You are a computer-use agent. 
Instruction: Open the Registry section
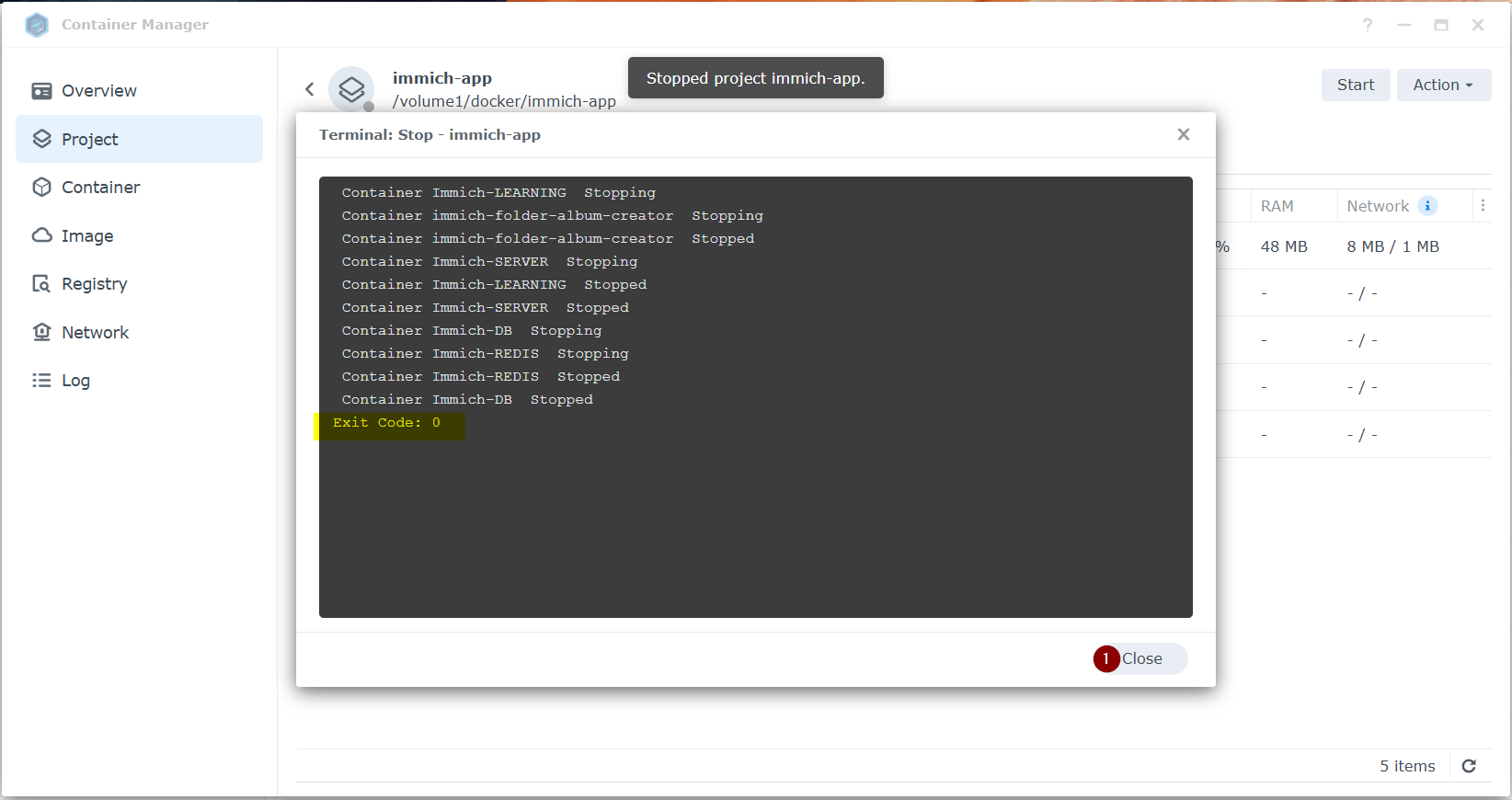coord(139,284)
